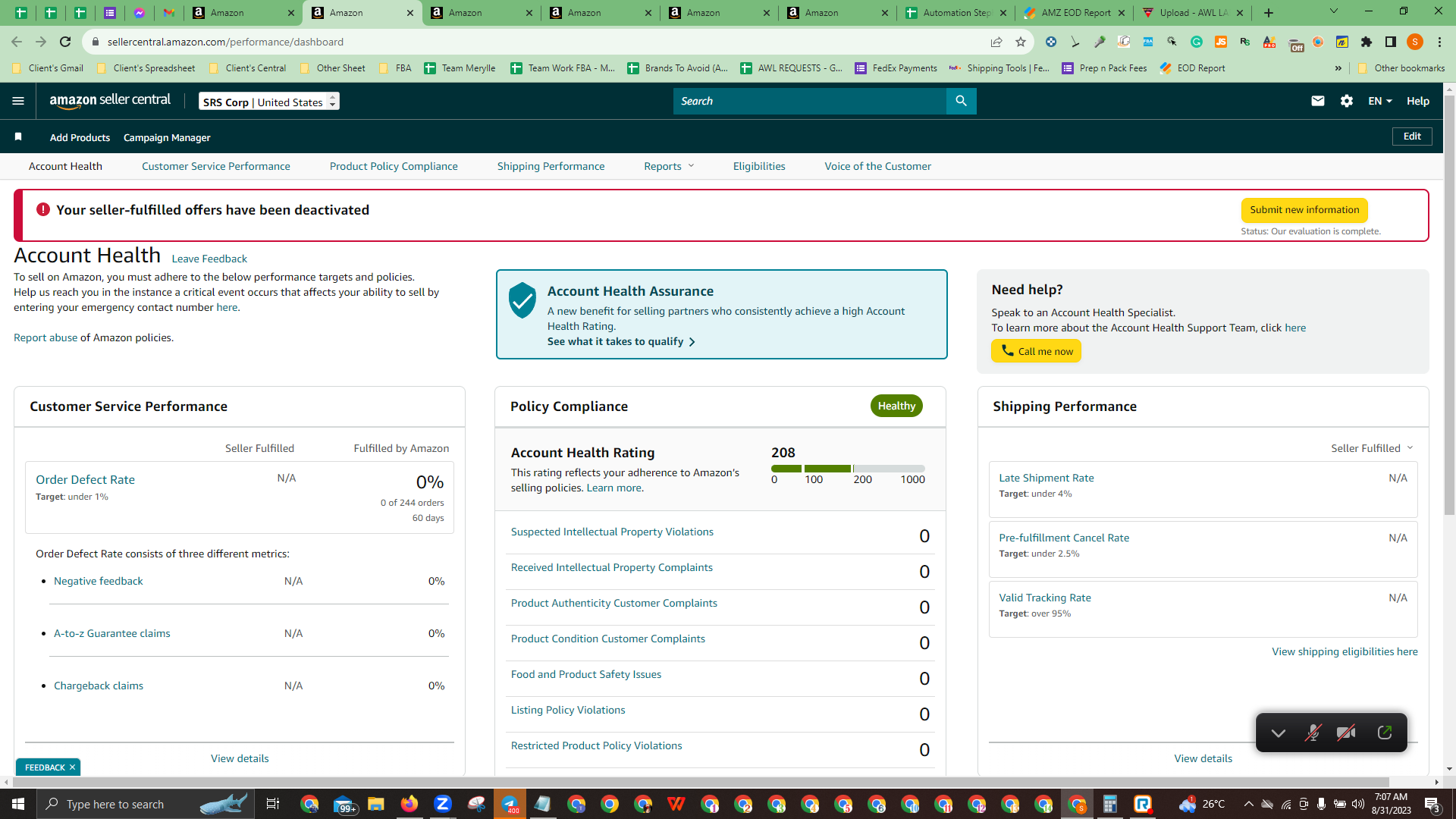Click the Help link in header

coord(1418,101)
